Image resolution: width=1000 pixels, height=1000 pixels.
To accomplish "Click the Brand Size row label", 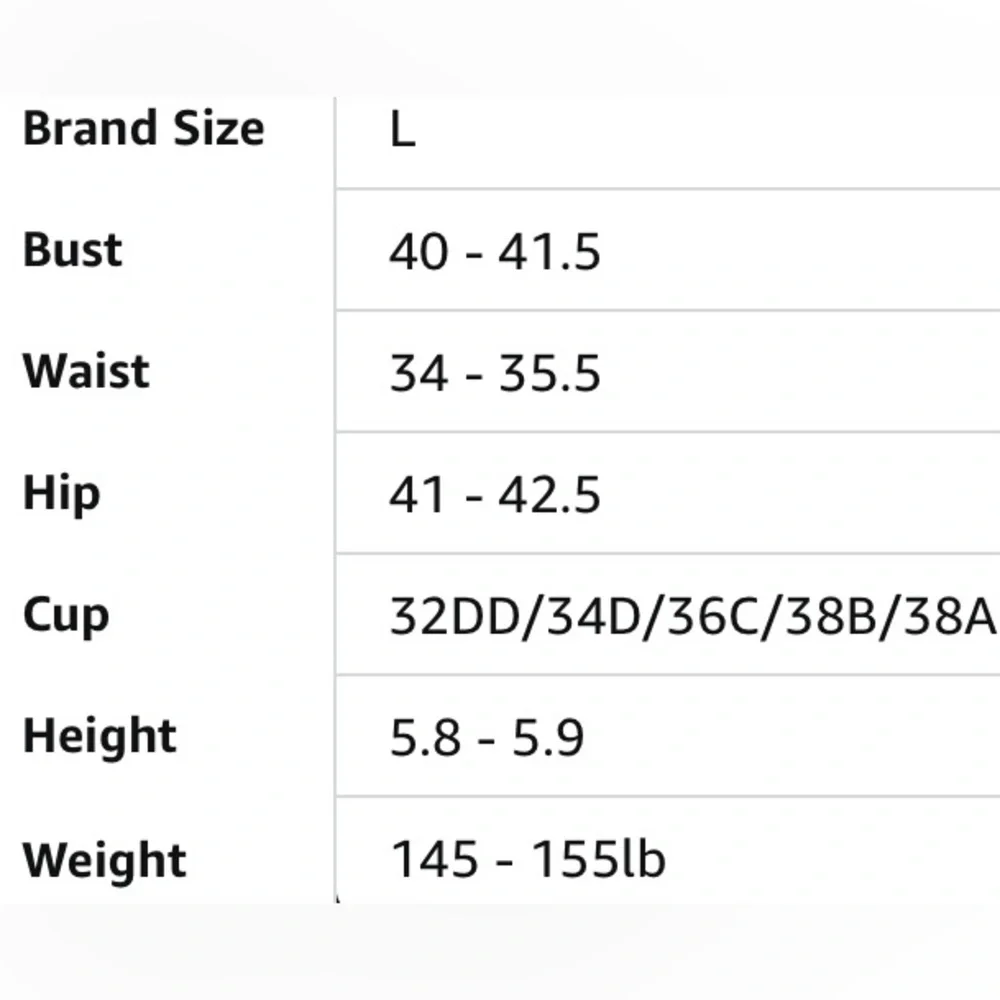I will pyautogui.click(x=143, y=129).
